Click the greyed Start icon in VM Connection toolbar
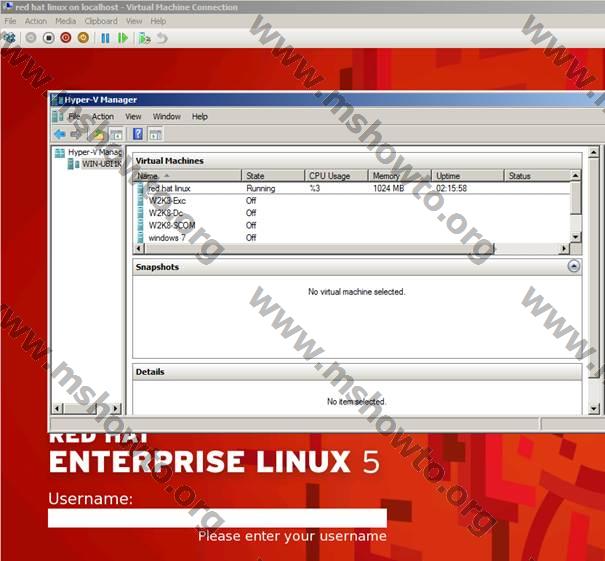Viewport: 605px width, 561px height. 30,38
